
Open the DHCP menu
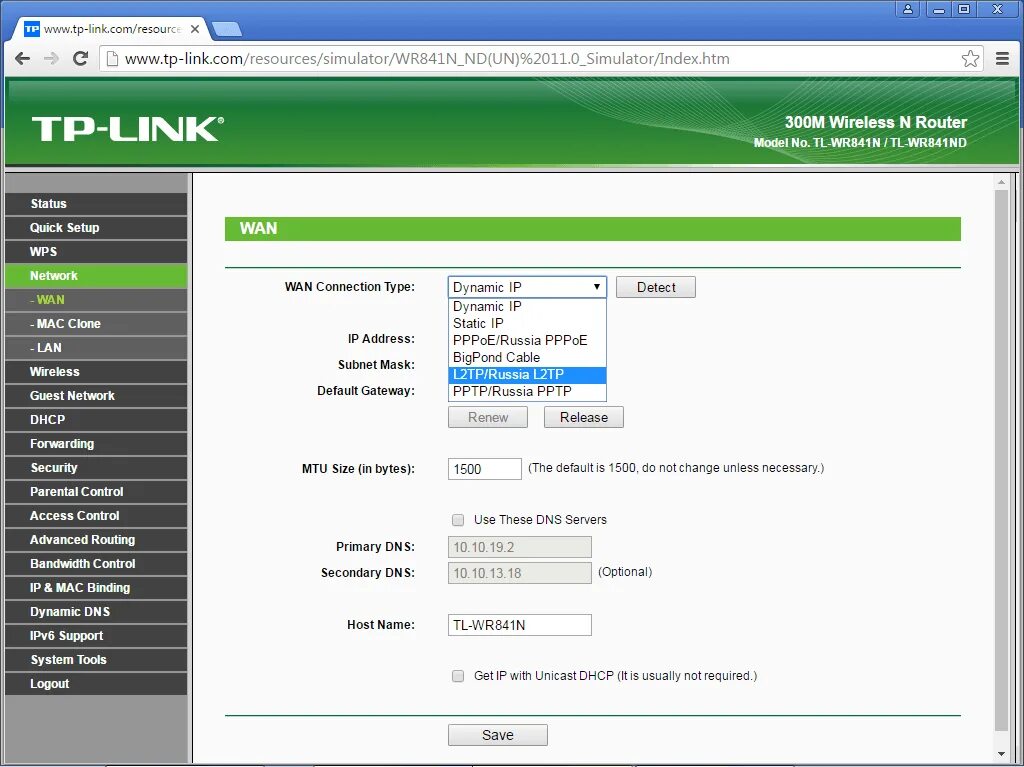coord(96,420)
